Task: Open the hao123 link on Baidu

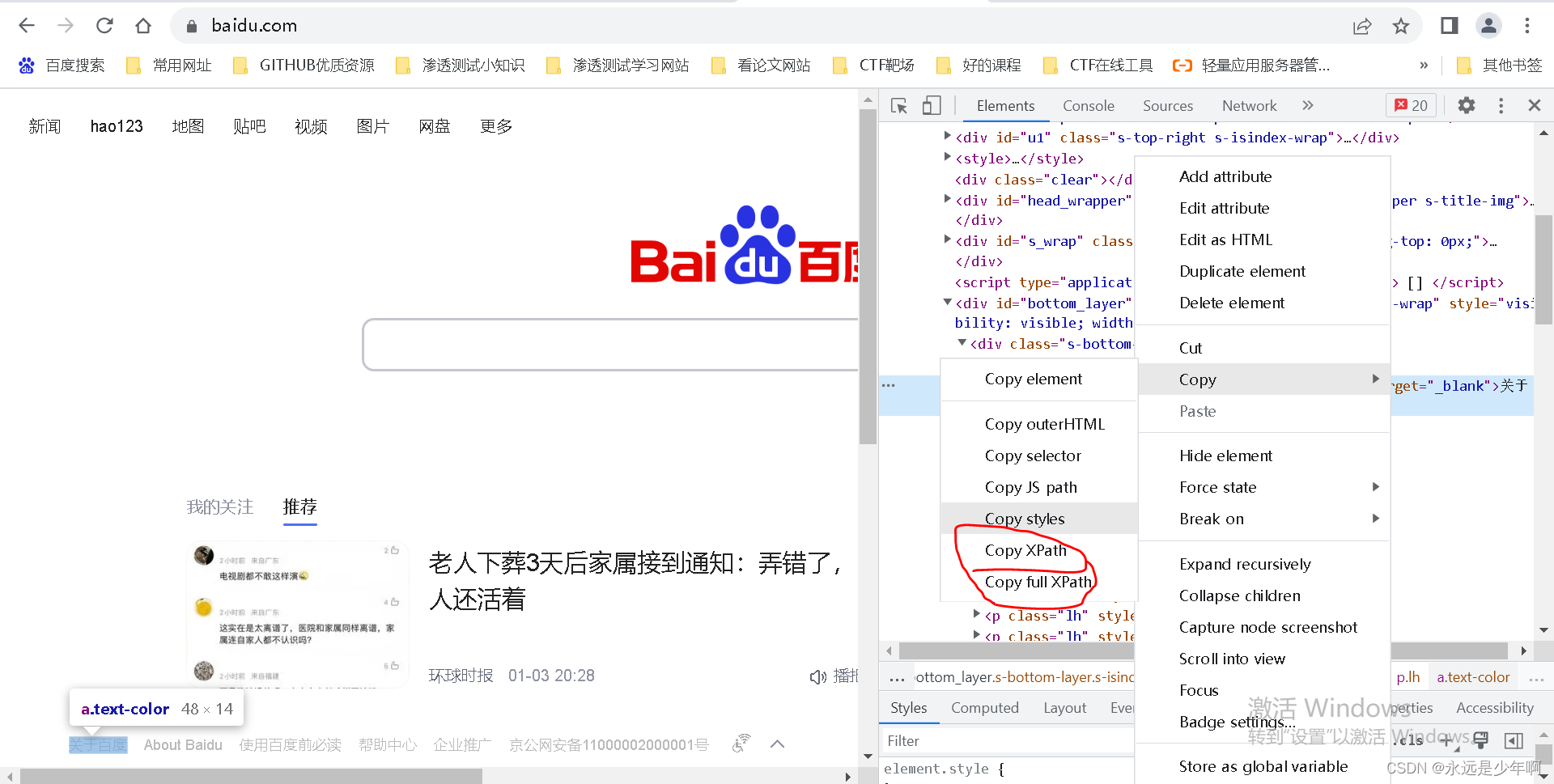Action: [117, 125]
